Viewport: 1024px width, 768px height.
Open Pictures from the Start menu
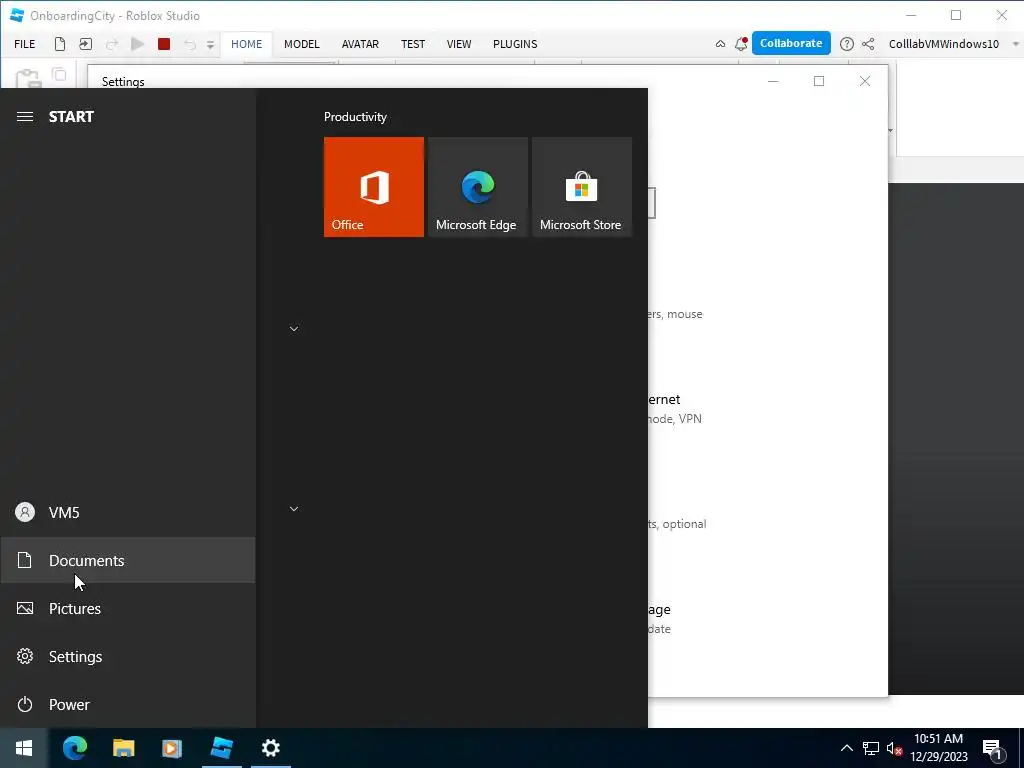tap(128, 608)
